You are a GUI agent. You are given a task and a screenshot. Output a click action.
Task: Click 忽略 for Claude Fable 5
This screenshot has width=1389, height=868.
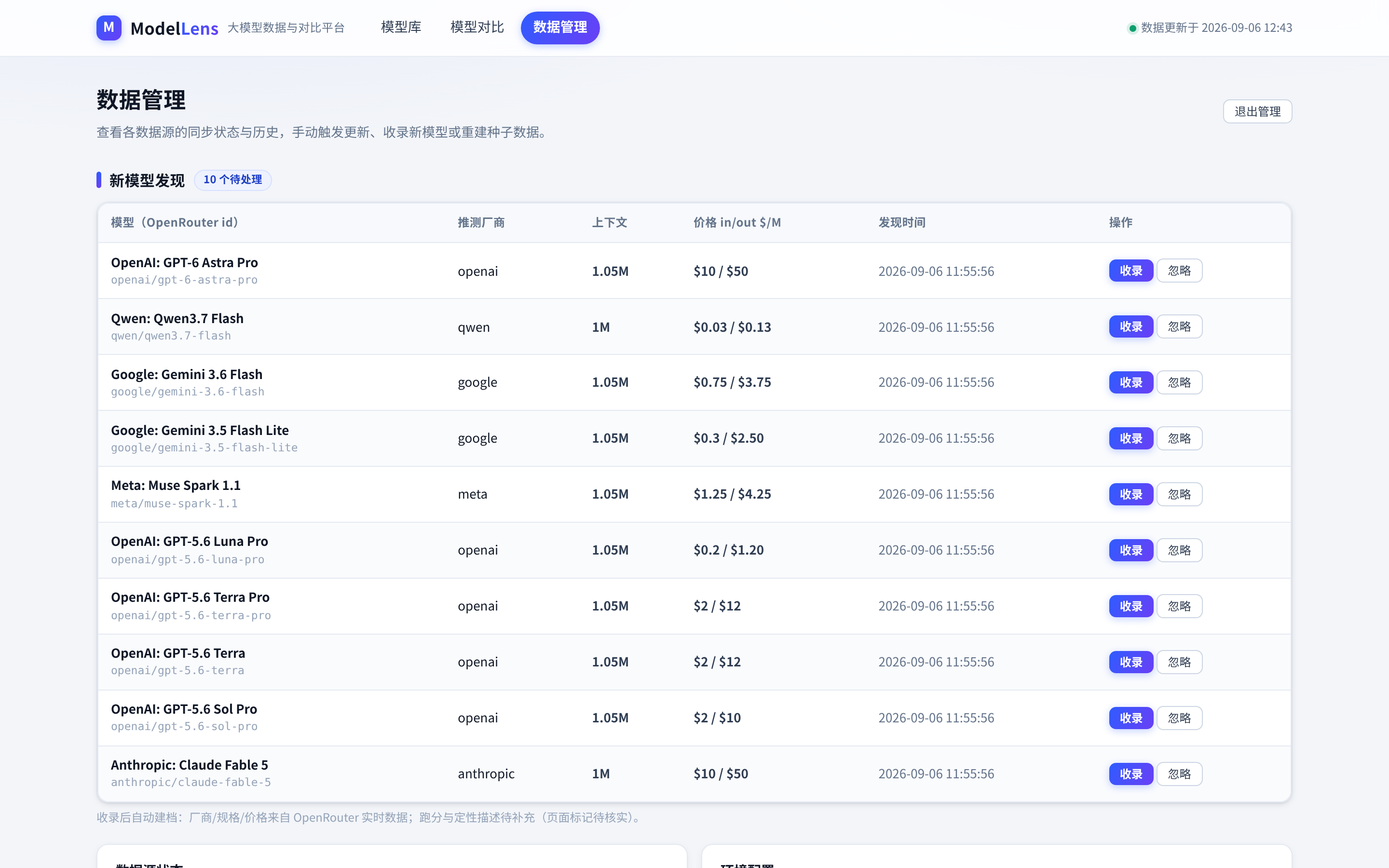tap(1179, 774)
